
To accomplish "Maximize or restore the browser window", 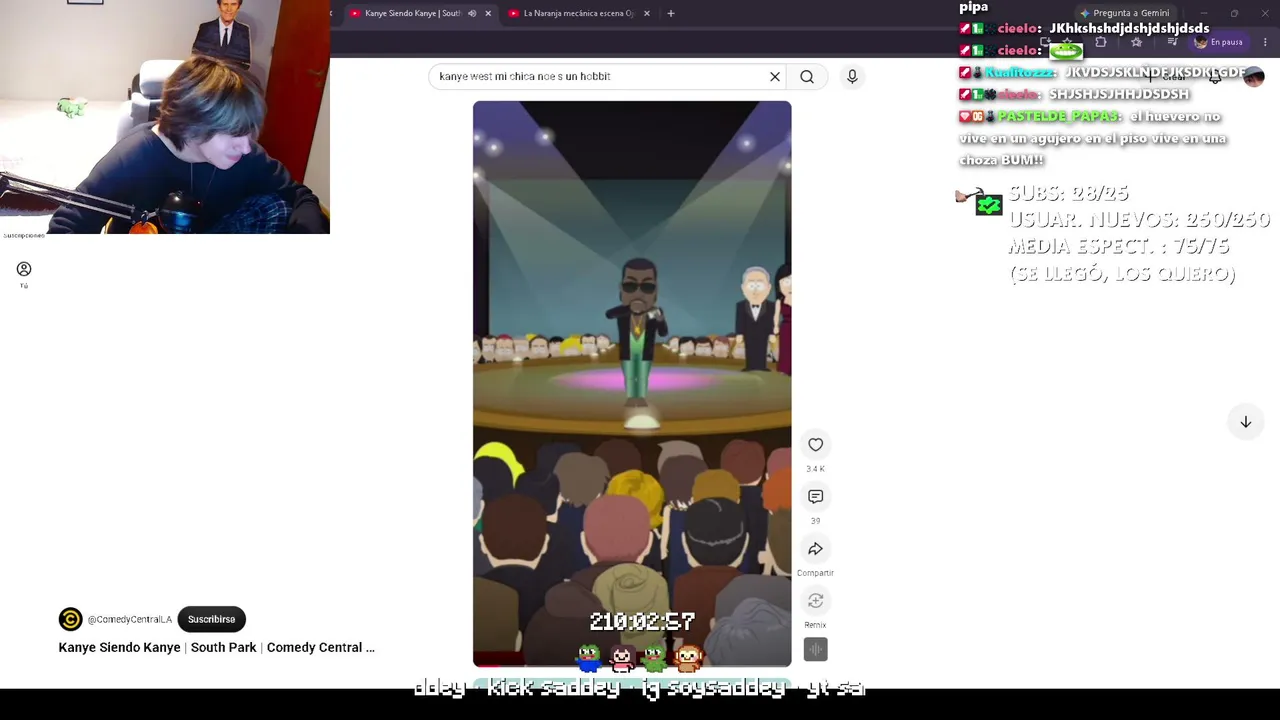I will (x=1234, y=13).
